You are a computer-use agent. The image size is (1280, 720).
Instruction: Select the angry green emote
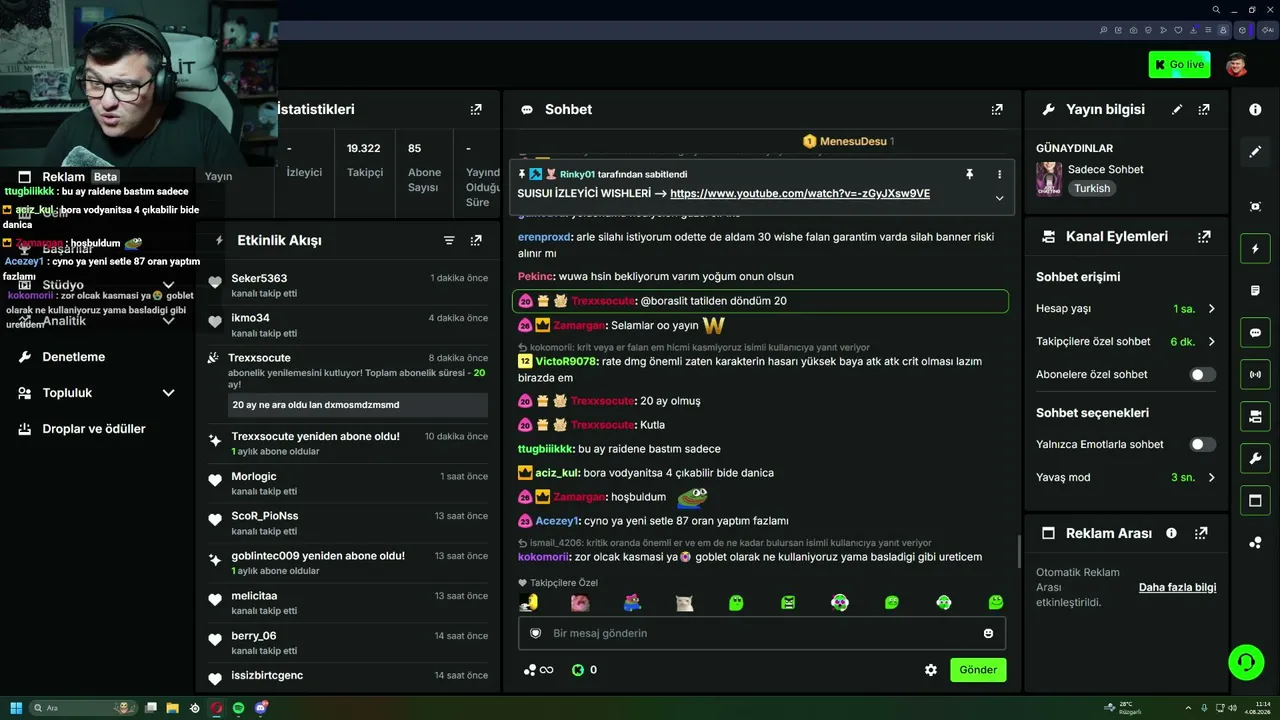coord(788,602)
